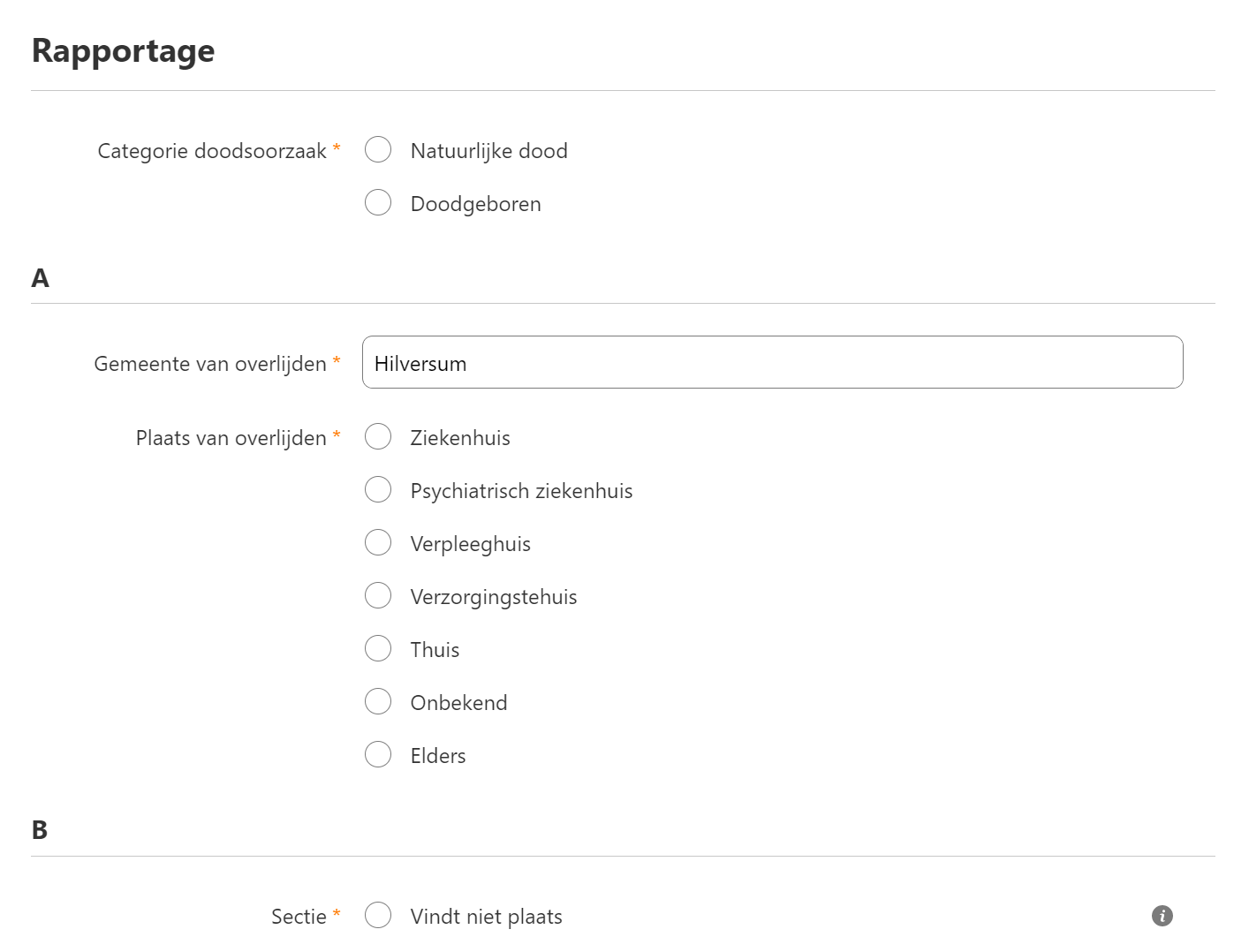Pick the Psychiatrisch ziekenhuis option
Image resolution: width=1249 pixels, height=952 pixels.
(378, 490)
